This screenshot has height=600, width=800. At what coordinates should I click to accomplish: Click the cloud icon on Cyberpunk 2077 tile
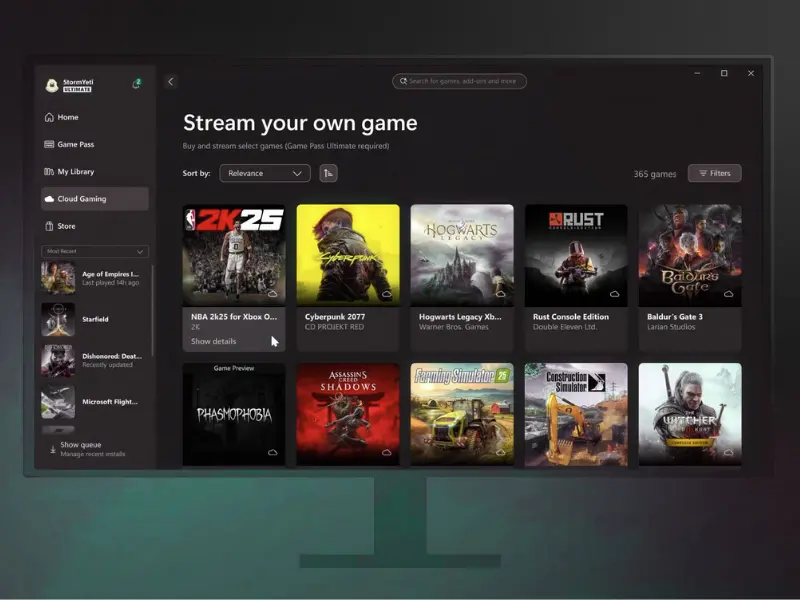386,294
